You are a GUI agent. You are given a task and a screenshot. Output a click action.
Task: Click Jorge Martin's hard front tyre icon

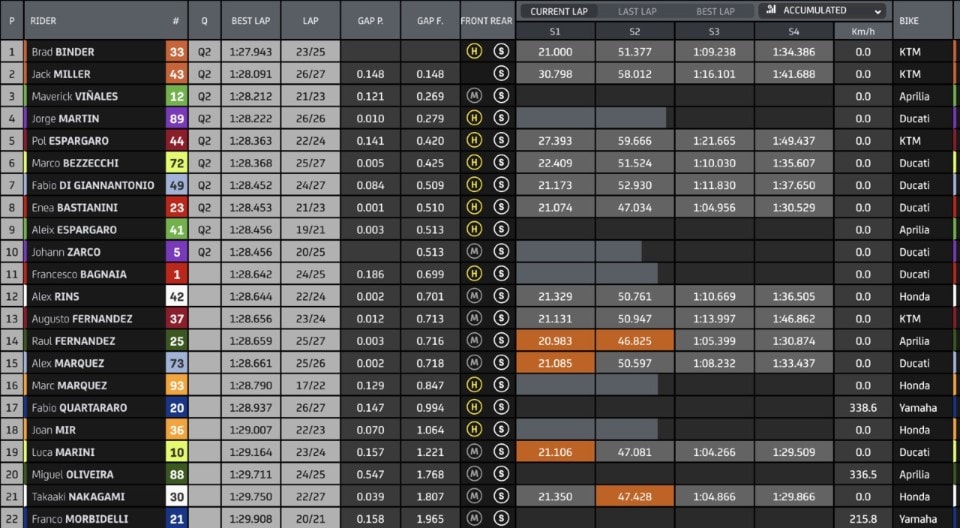(474, 118)
